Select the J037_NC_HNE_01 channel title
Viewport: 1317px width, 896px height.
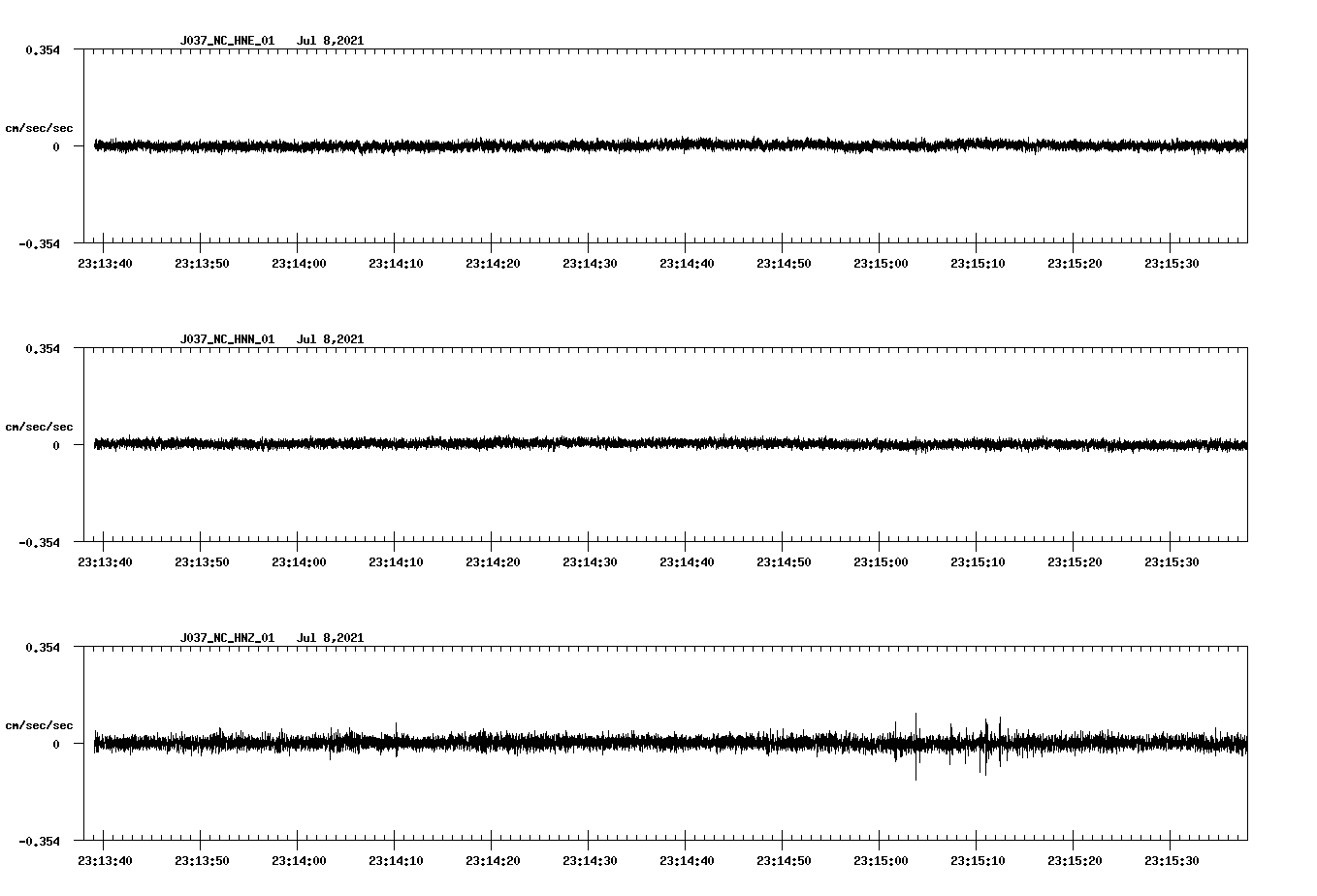tap(227, 40)
